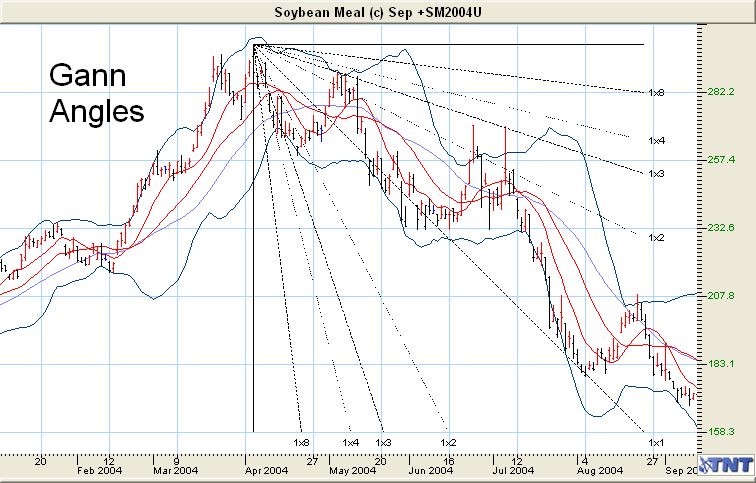
Task: Click the 1x1 Gann angle label
Action: point(656,442)
